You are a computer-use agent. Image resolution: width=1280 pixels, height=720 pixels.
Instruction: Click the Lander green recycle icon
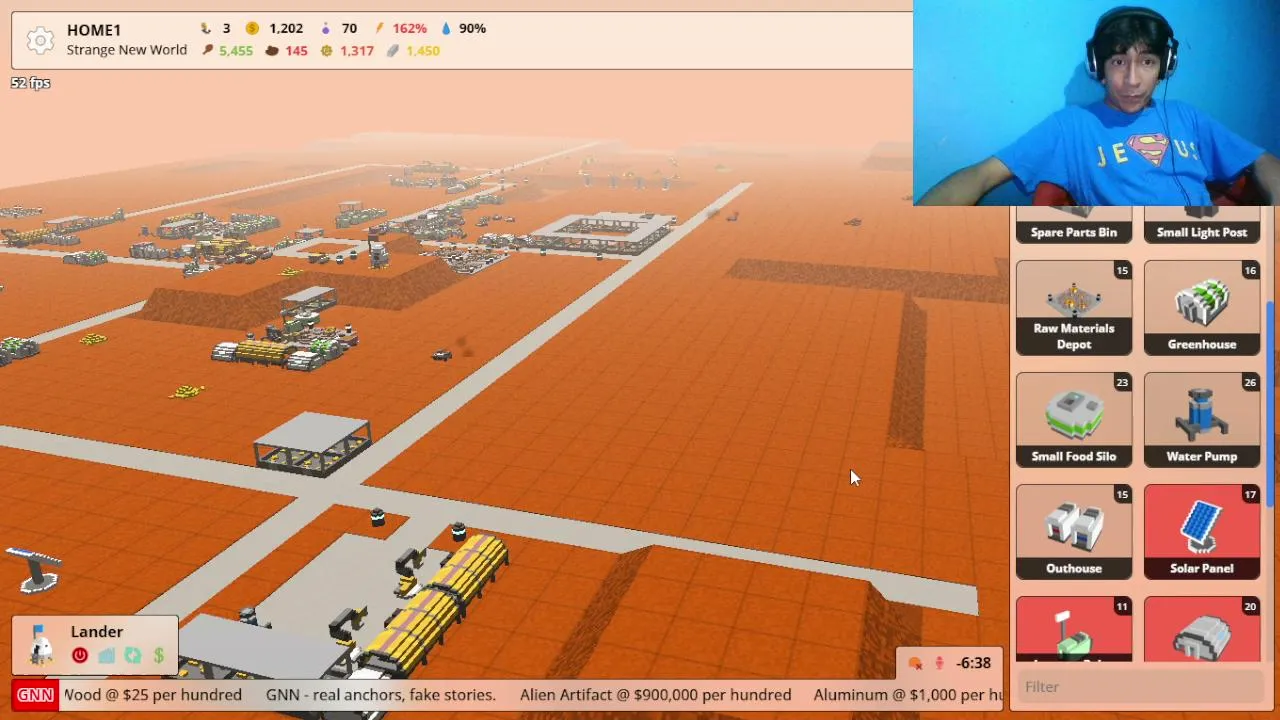pos(132,656)
